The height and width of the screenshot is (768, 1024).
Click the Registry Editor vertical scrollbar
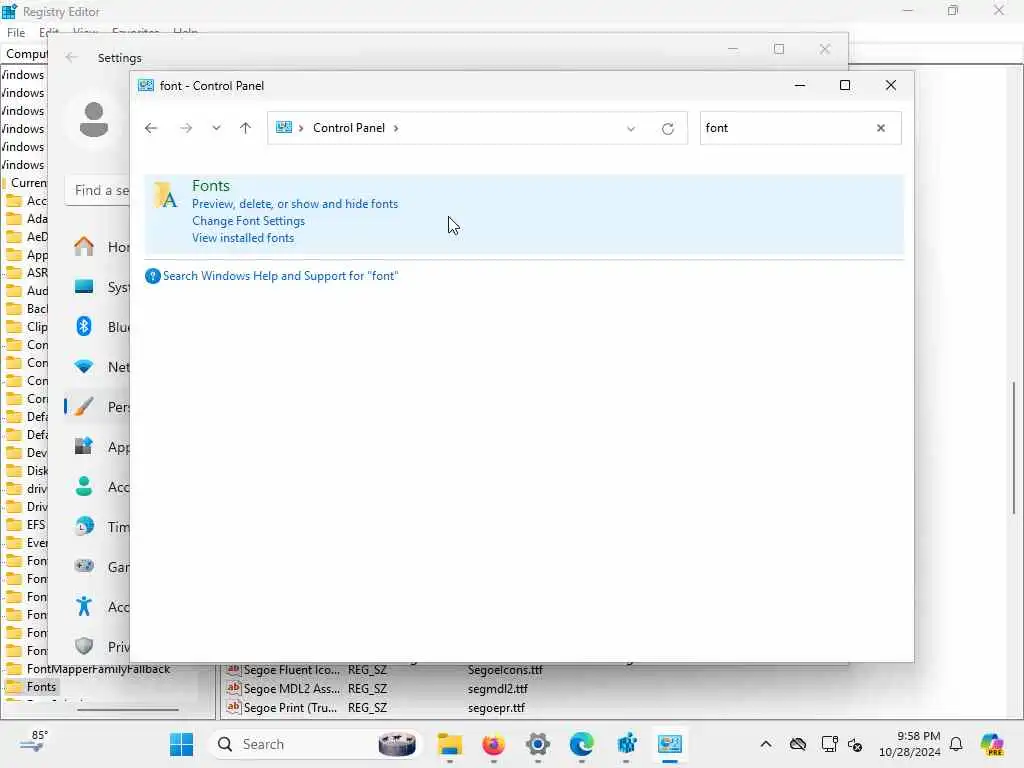tap(1014, 448)
